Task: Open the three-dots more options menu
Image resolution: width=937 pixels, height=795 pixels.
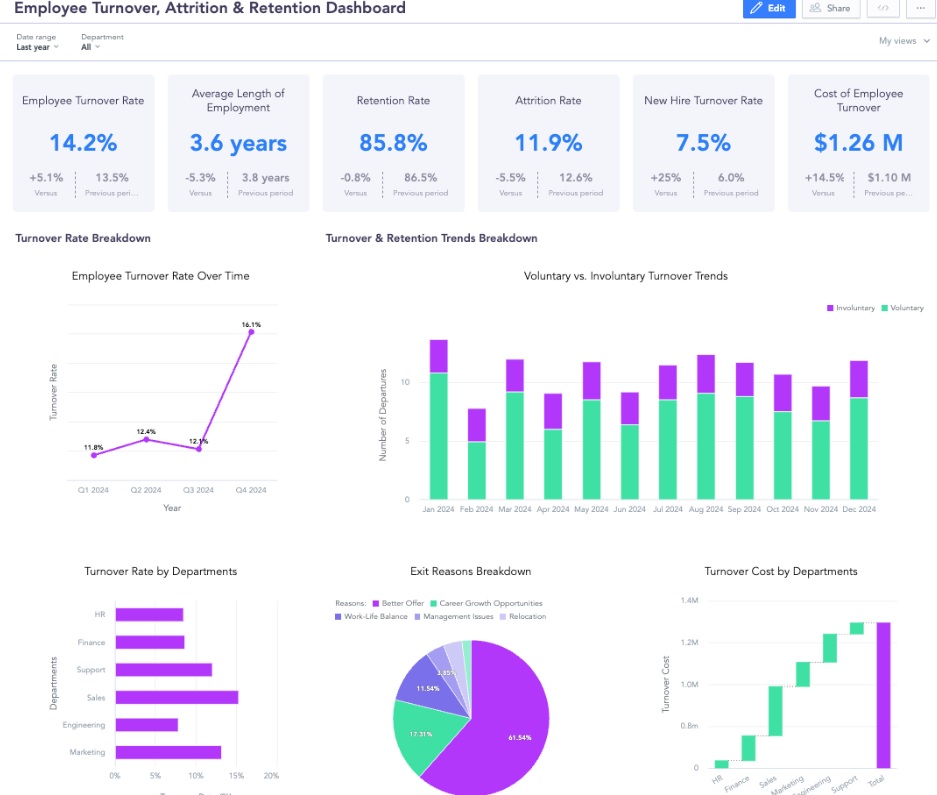Action: 920,8
